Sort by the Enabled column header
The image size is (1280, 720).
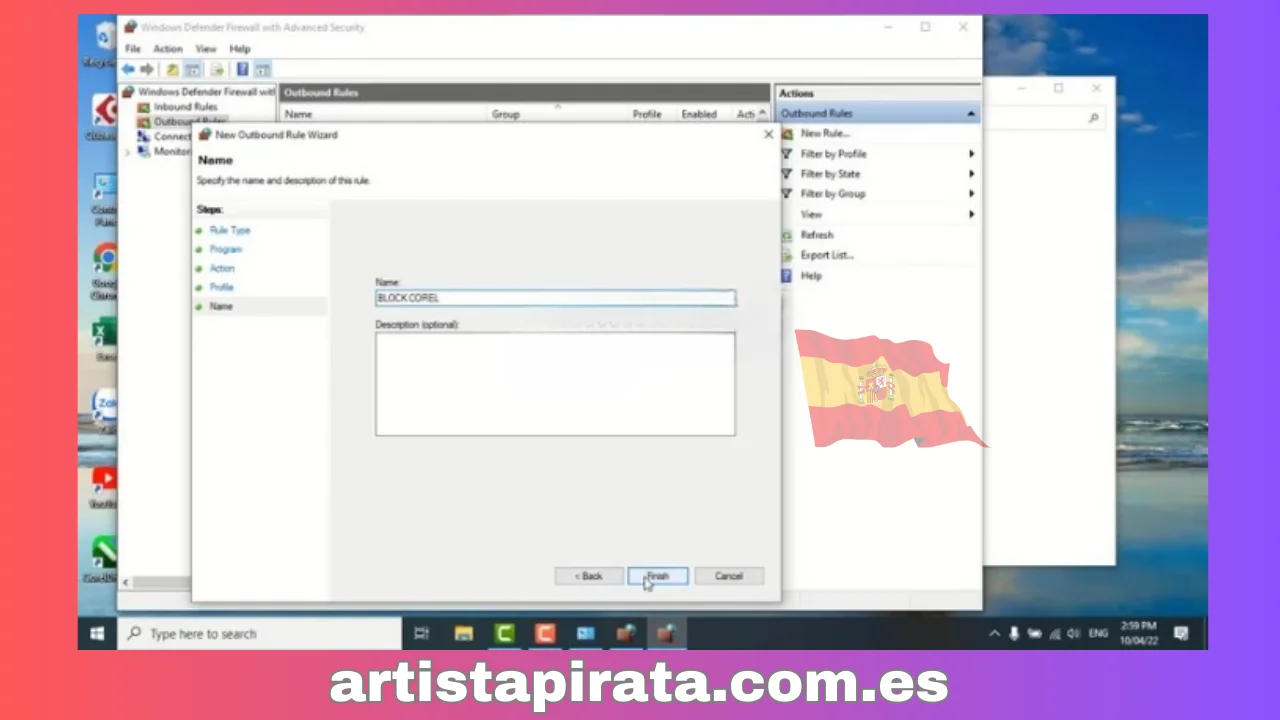click(x=699, y=114)
